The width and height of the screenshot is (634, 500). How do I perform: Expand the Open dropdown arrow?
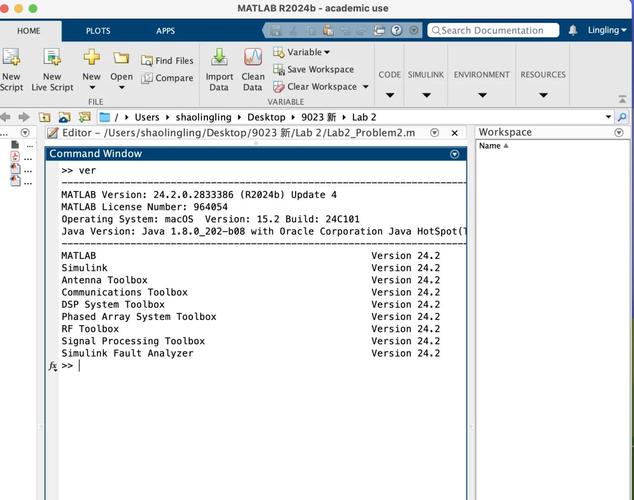tap(121, 88)
